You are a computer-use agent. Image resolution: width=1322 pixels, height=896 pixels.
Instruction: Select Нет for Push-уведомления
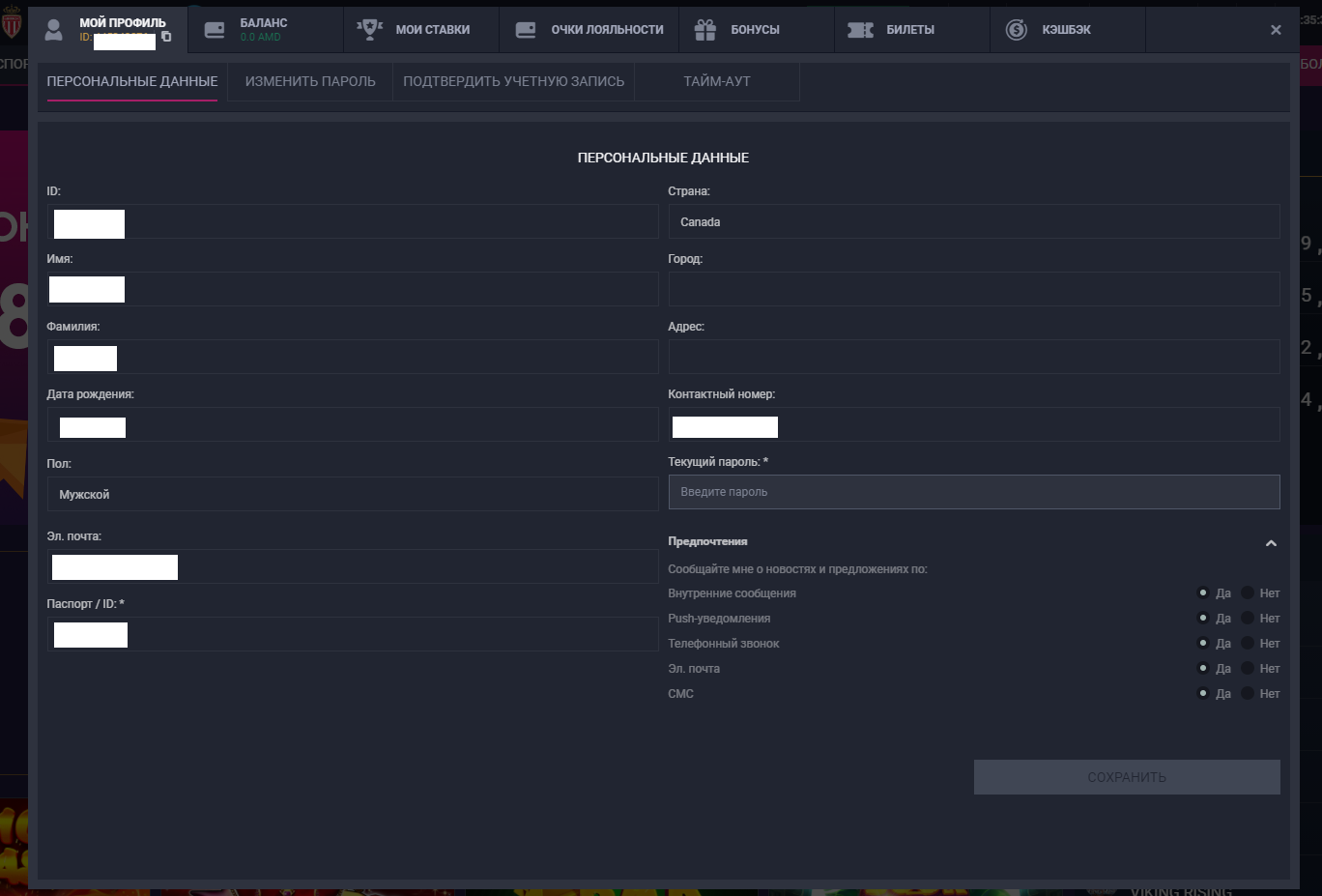[1248, 618]
